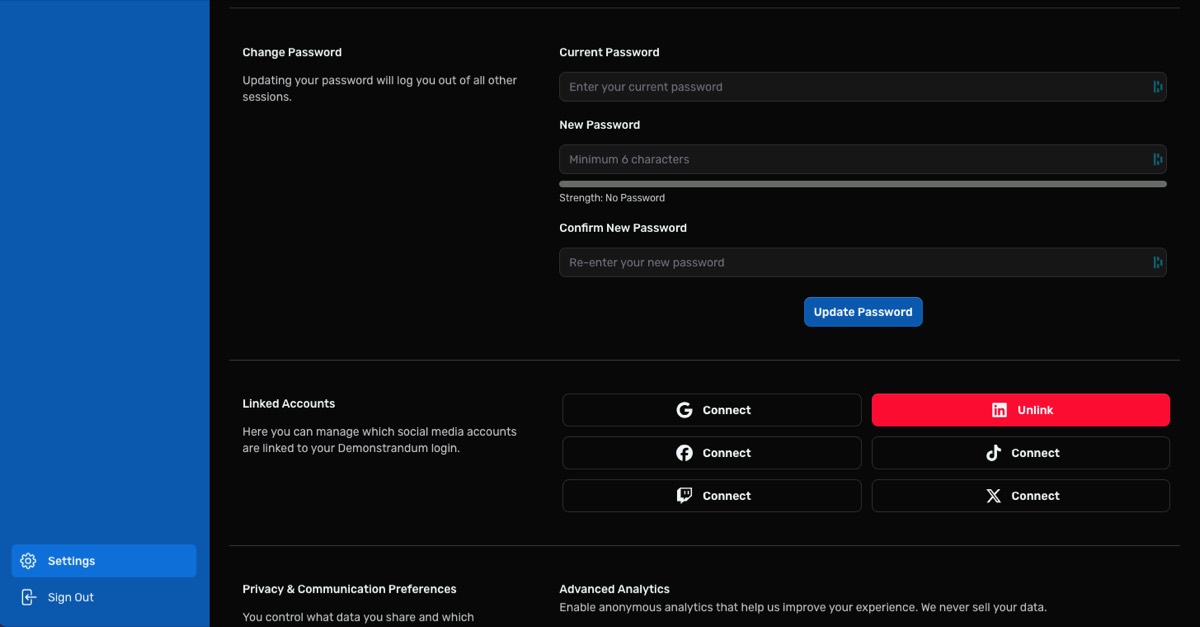Open Settings from the sidebar

(x=104, y=561)
